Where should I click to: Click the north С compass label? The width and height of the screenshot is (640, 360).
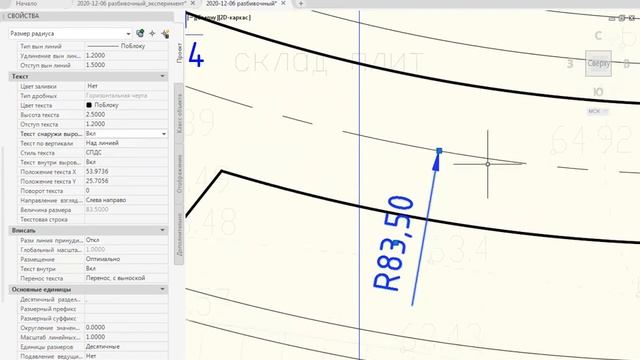598,36
